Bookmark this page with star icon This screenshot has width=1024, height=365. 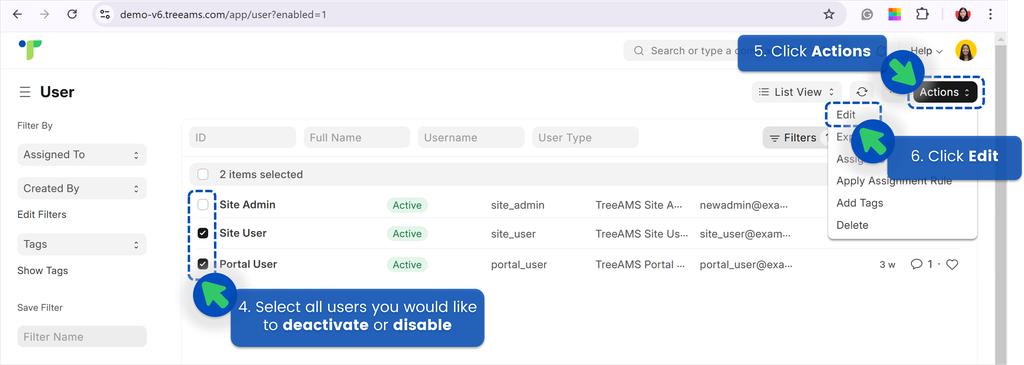(829, 14)
